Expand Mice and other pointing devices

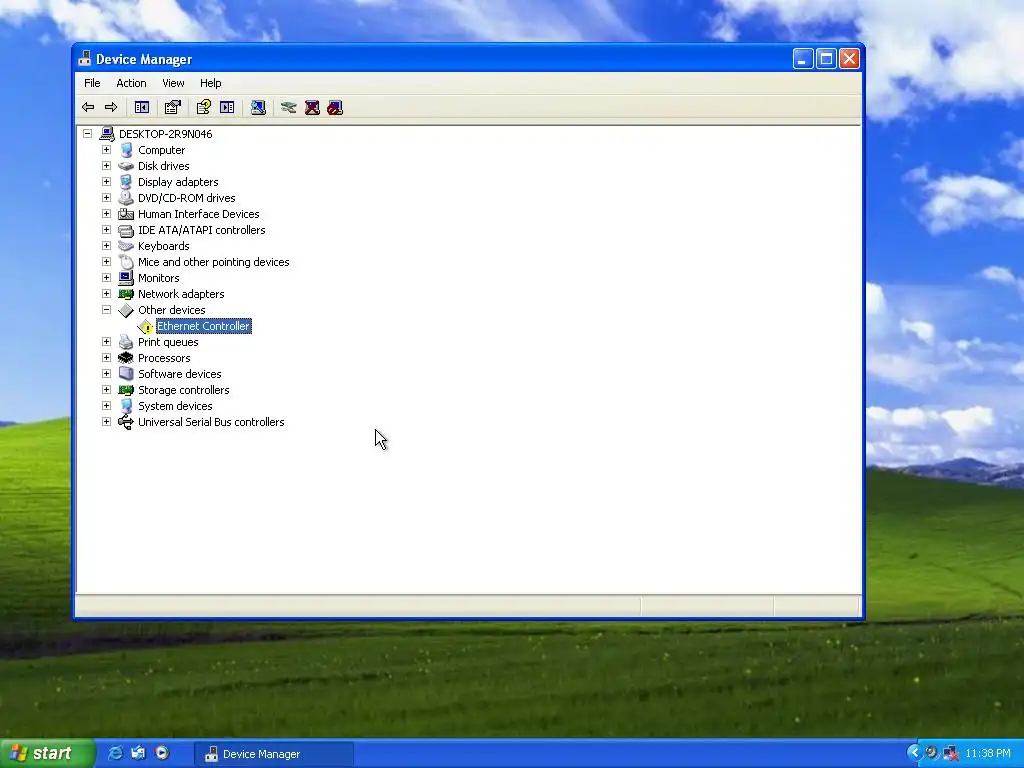[x=106, y=262]
